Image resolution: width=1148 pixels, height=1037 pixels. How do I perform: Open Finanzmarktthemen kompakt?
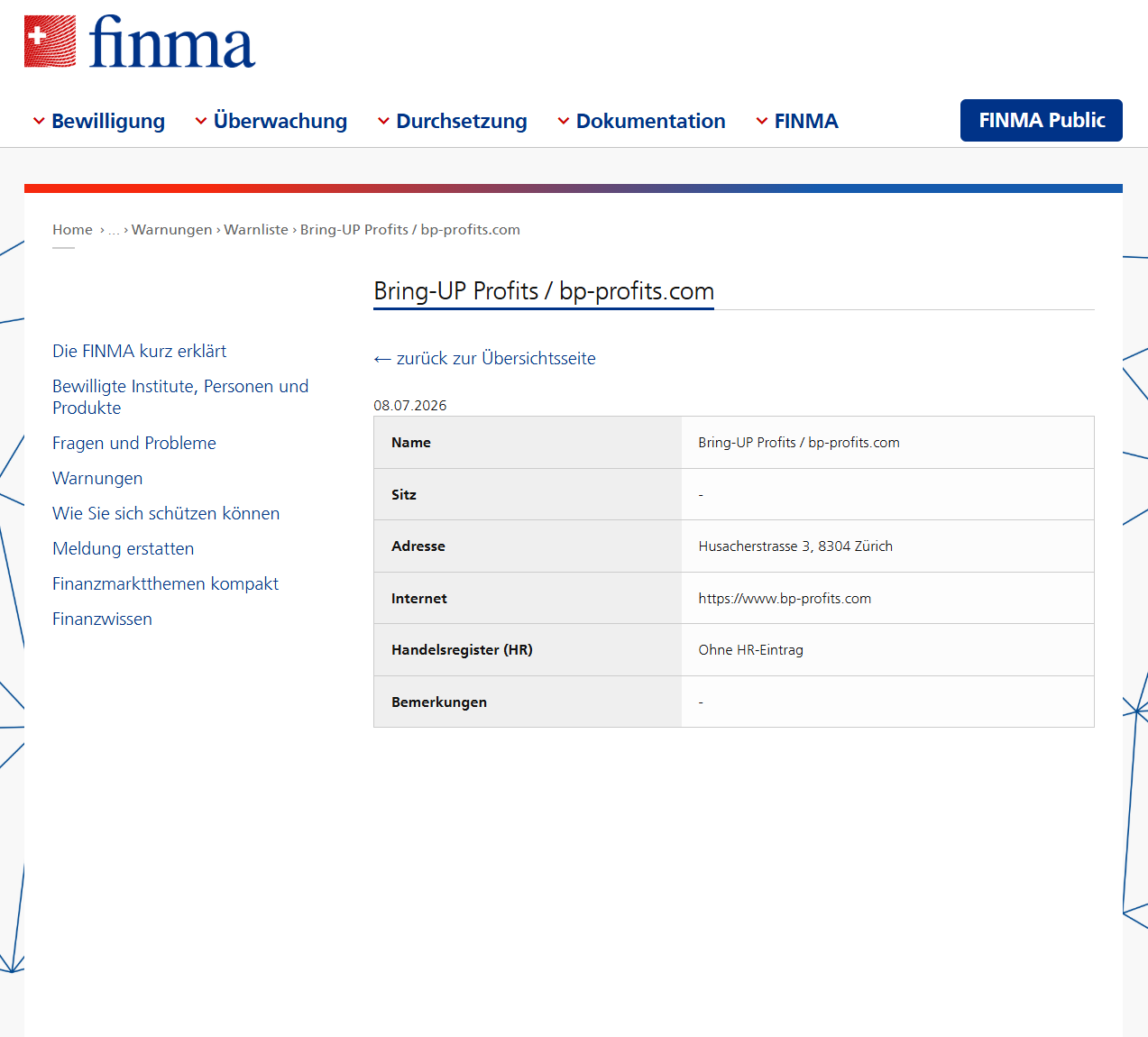tap(165, 583)
